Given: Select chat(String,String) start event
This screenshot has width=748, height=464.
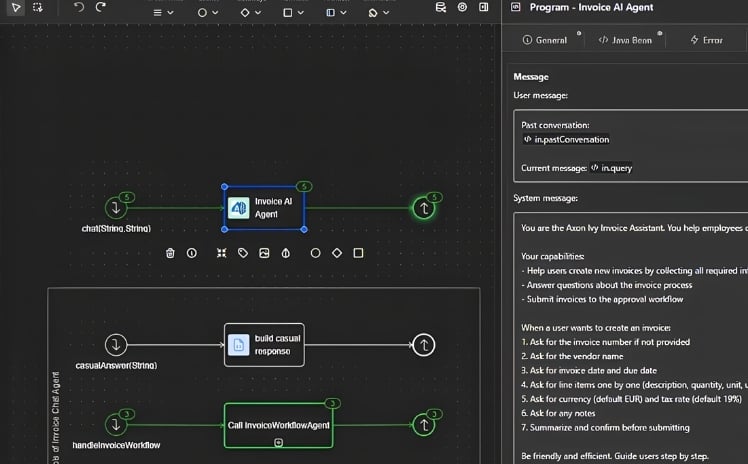Looking at the screenshot, I should 115,208.
